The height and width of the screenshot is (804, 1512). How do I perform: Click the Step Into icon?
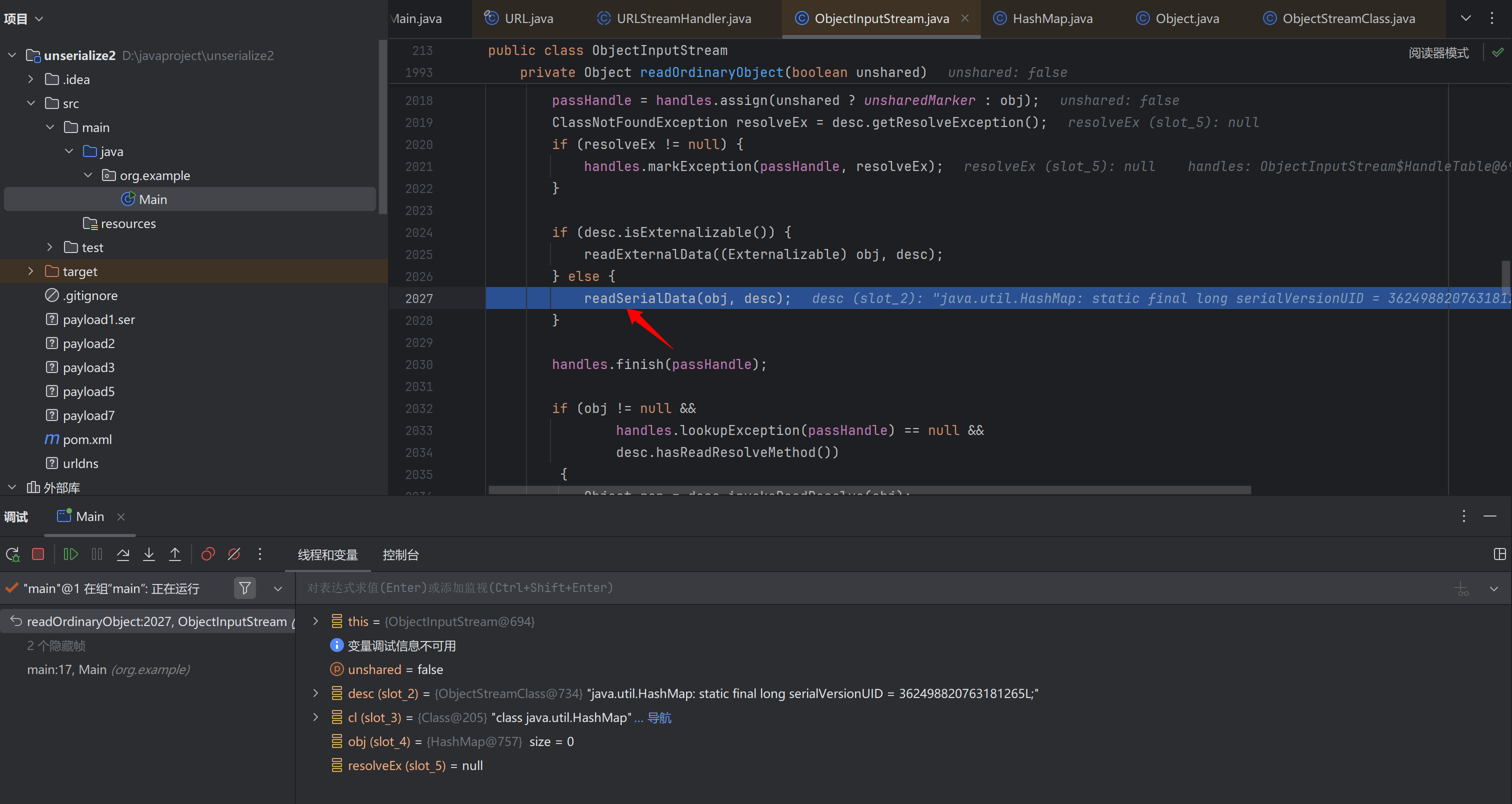click(149, 554)
